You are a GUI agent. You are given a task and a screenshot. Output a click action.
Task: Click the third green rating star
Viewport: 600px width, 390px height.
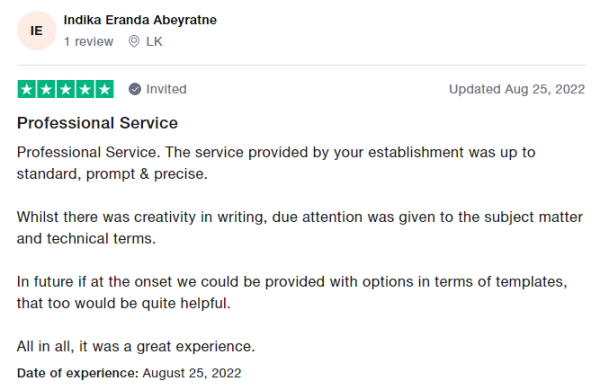66,89
